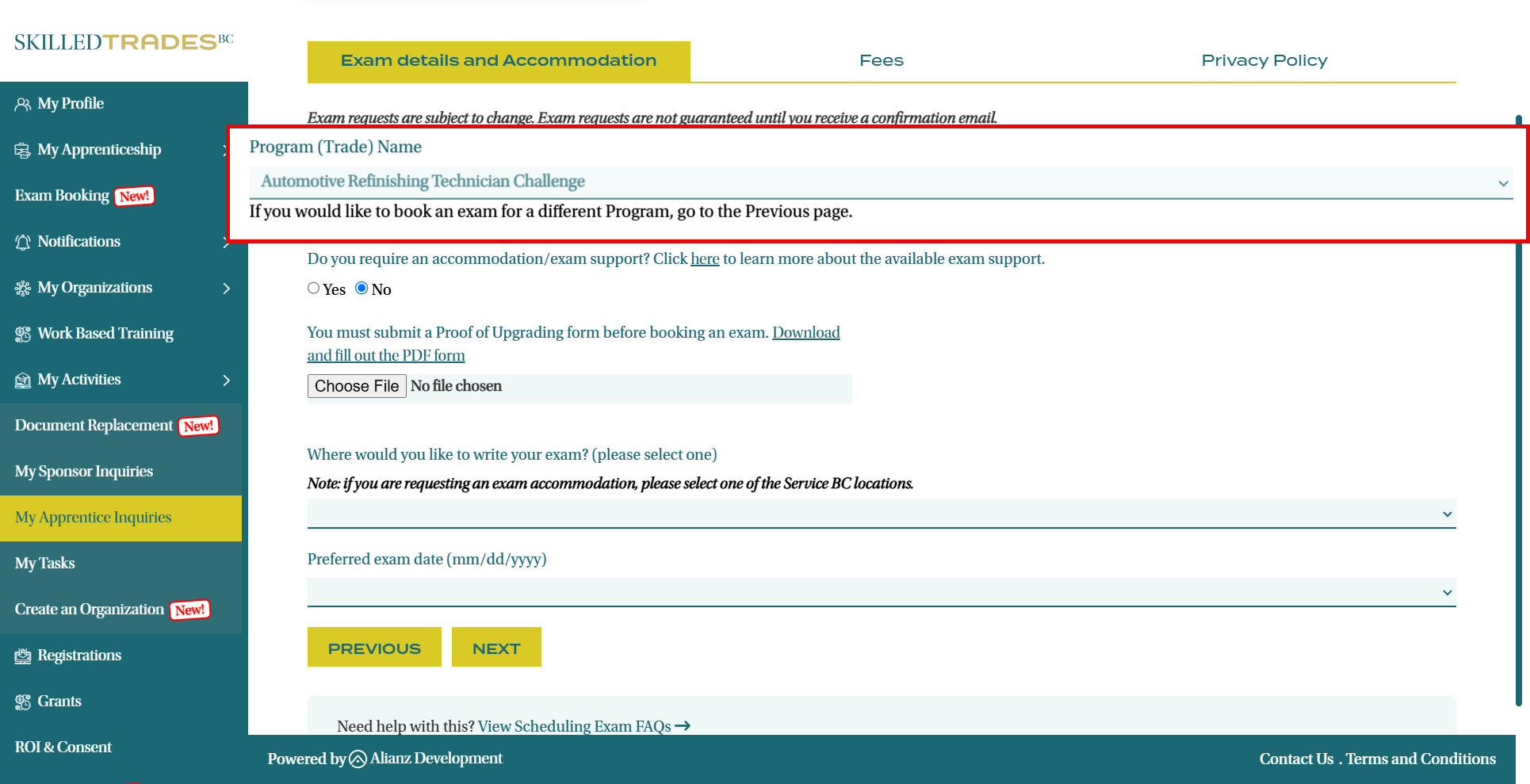Open the exam location dropdown
1530x784 pixels.
tap(881, 514)
